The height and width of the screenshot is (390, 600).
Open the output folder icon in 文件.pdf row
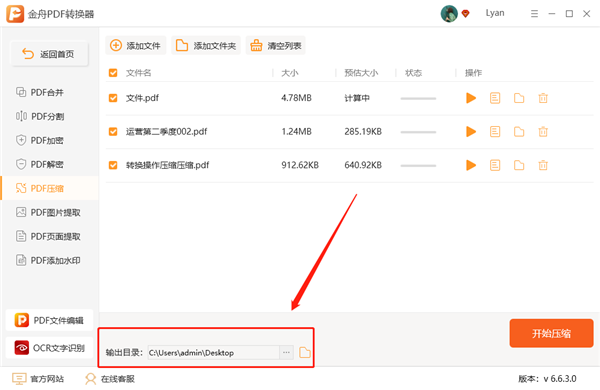pyautogui.click(x=519, y=98)
